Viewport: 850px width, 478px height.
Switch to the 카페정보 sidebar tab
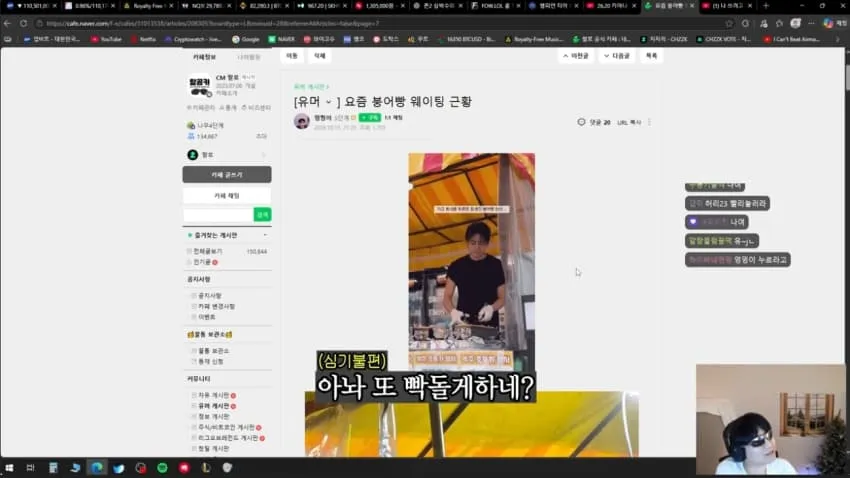tap(204, 57)
